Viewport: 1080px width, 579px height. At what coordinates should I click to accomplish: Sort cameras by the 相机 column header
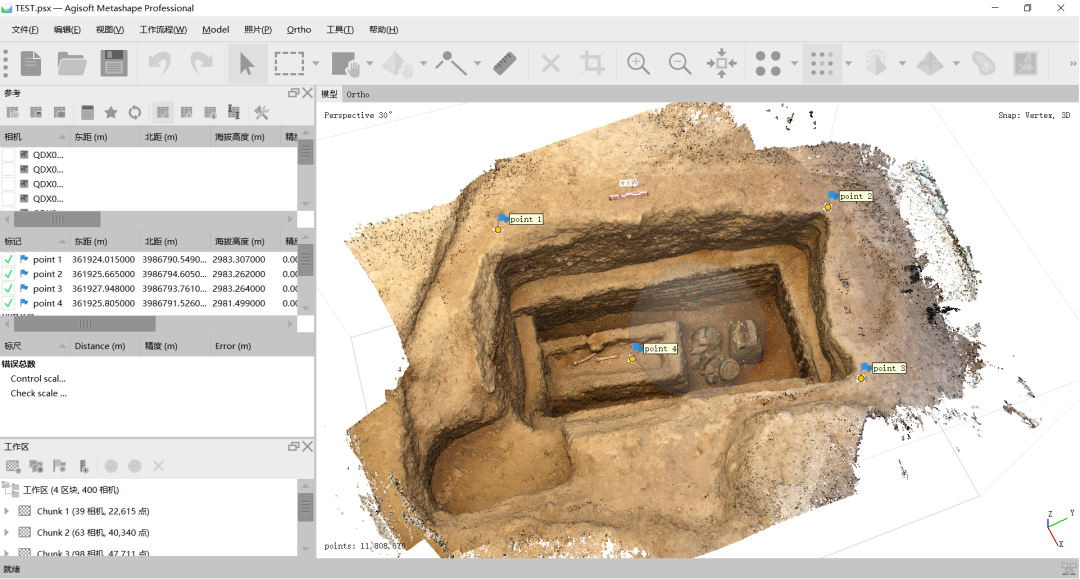point(34,137)
